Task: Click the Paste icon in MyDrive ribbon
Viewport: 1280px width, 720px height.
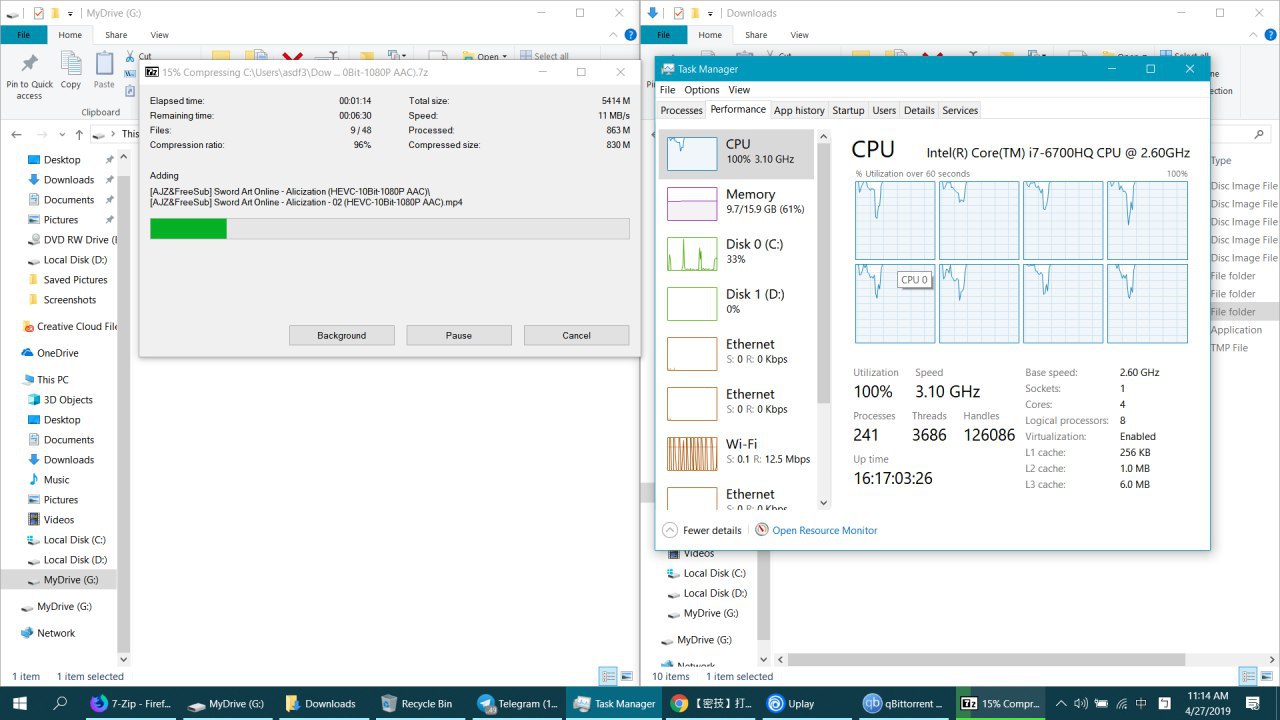Action: click(104, 65)
